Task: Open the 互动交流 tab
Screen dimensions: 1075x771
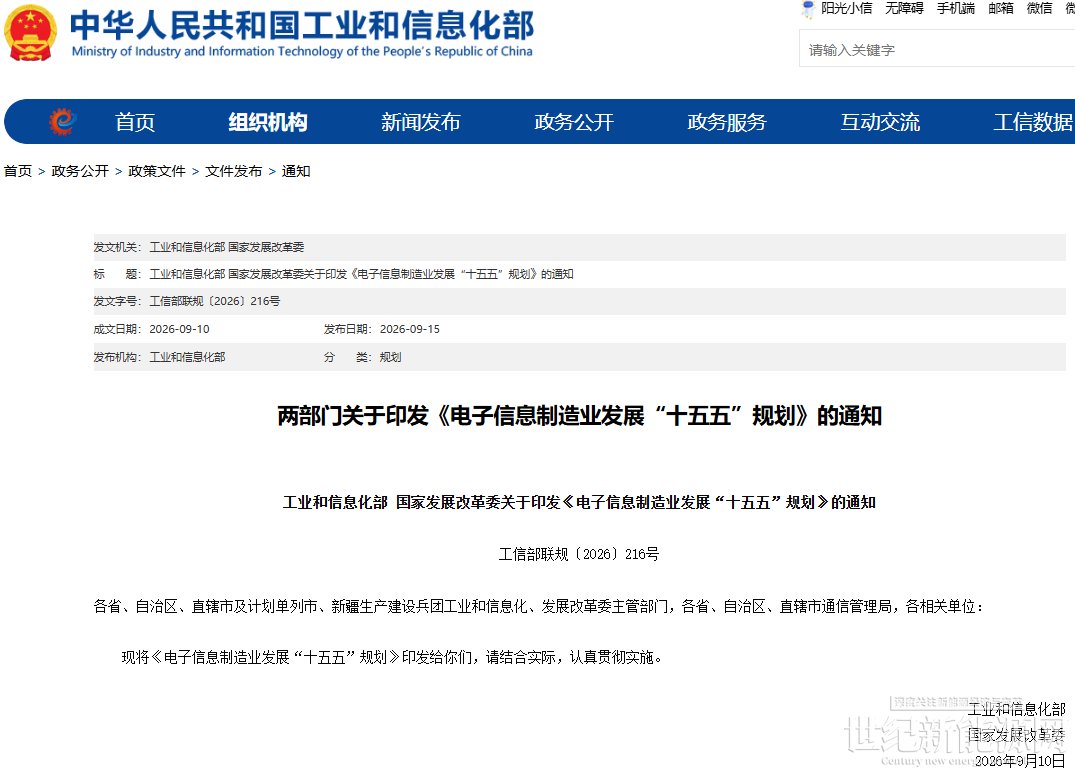Action: 880,122
